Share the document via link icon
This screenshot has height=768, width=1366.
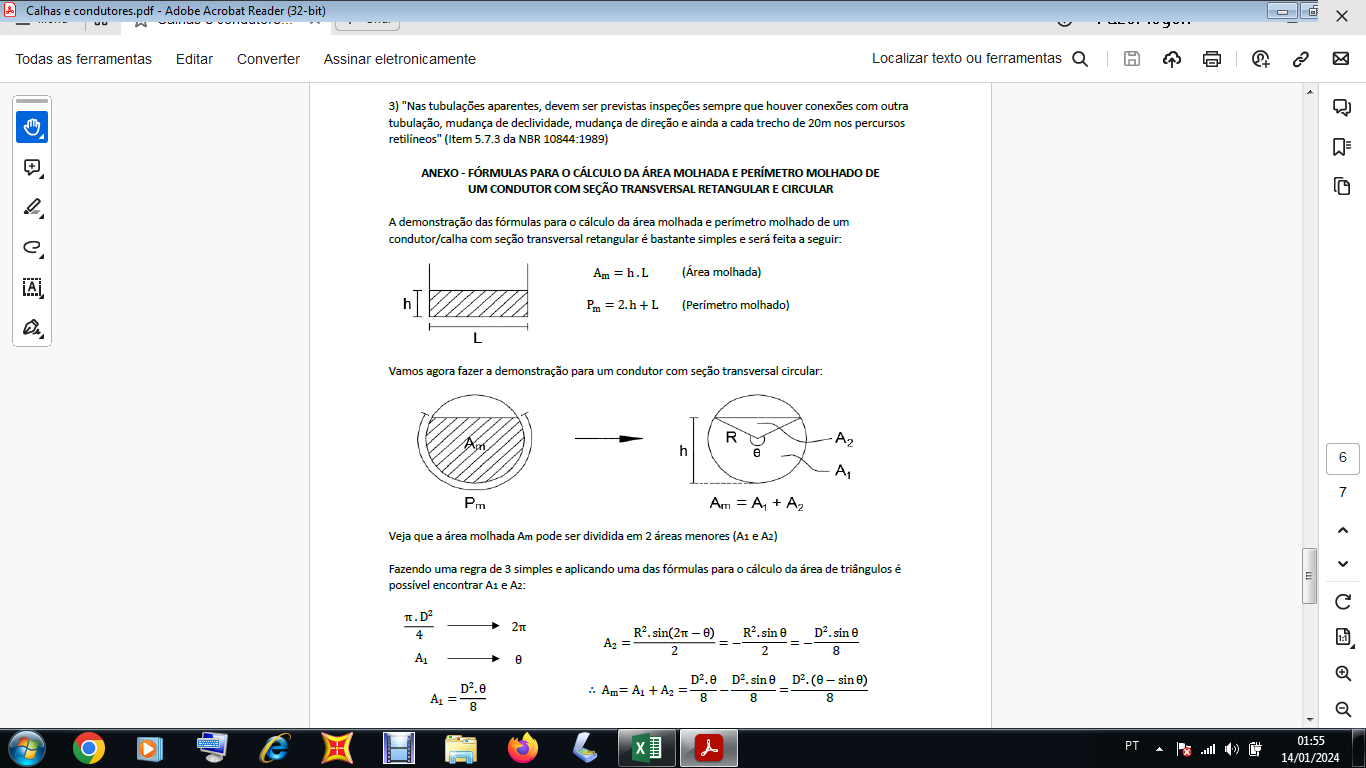pyautogui.click(x=1301, y=59)
